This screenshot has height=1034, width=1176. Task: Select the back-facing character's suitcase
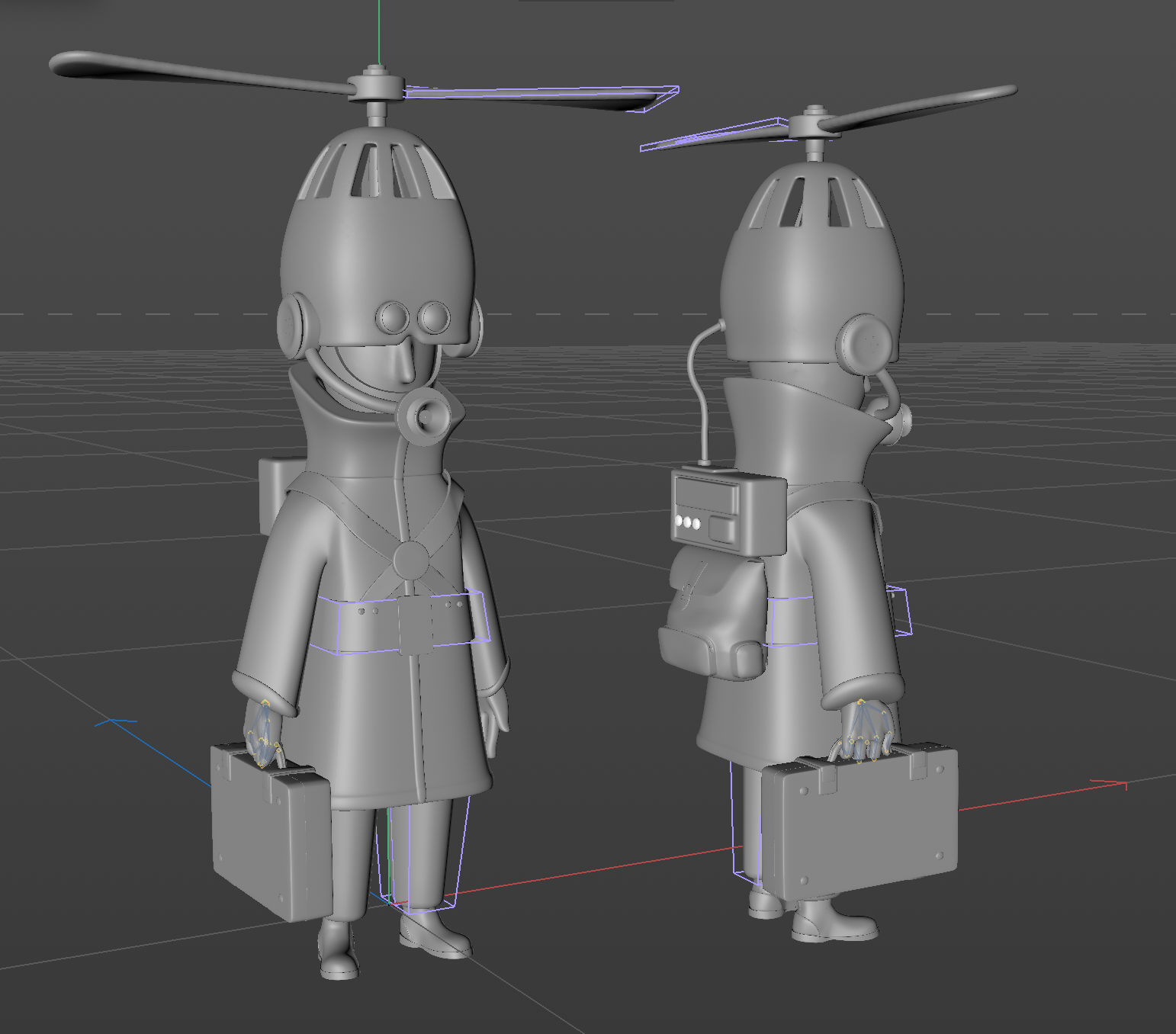(x=860, y=822)
